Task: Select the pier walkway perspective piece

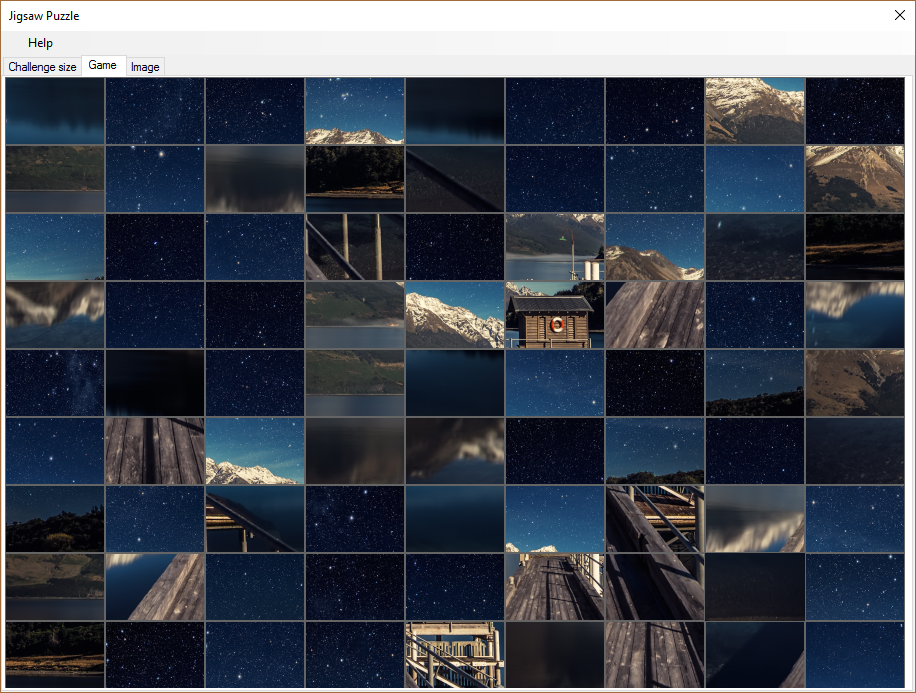Action: tap(554, 587)
